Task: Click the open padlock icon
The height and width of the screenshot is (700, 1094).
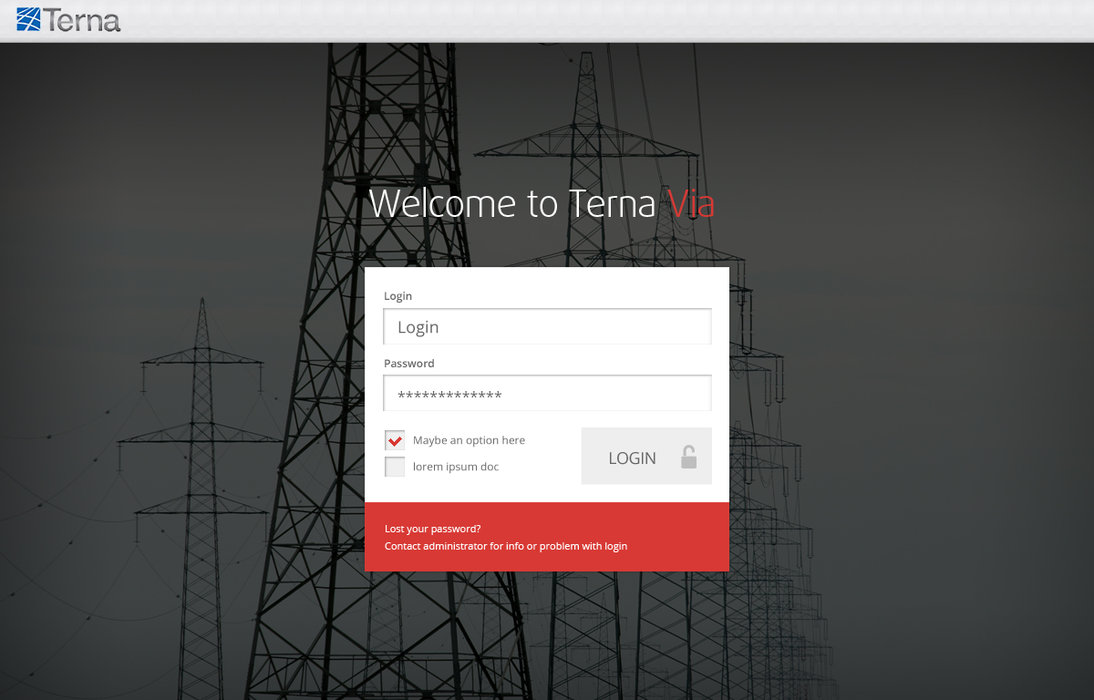Action: tap(688, 457)
